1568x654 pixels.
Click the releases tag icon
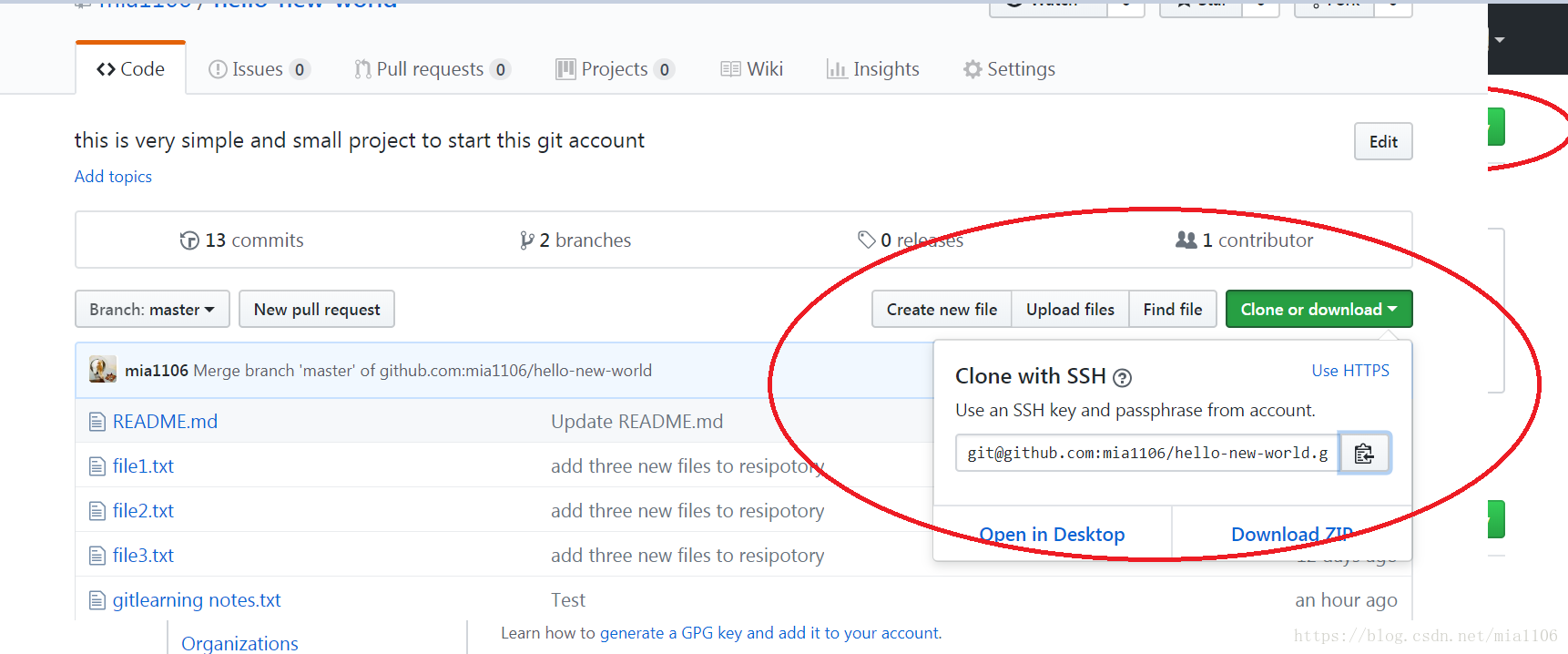click(867, 240)
